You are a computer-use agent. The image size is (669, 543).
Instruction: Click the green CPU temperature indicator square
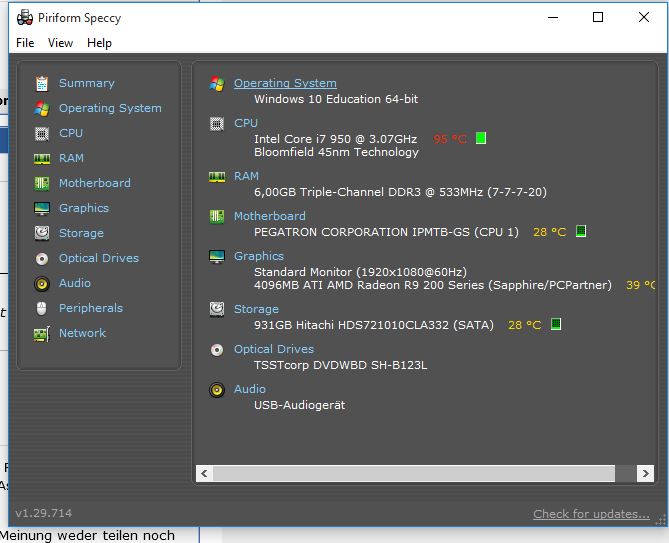(x=481, y=138)
